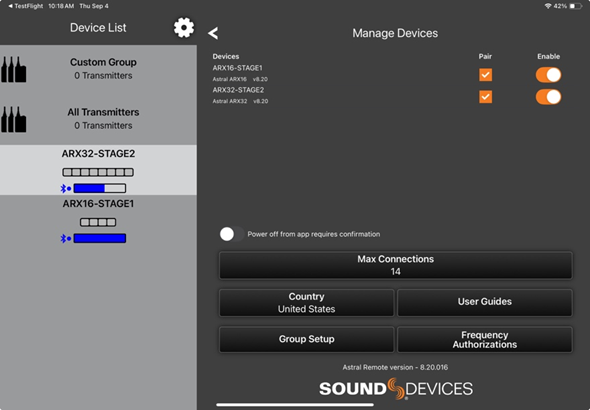
Task: Click the ARX32-STAGE2 name in Devices
Action: (x=238, y=90)
